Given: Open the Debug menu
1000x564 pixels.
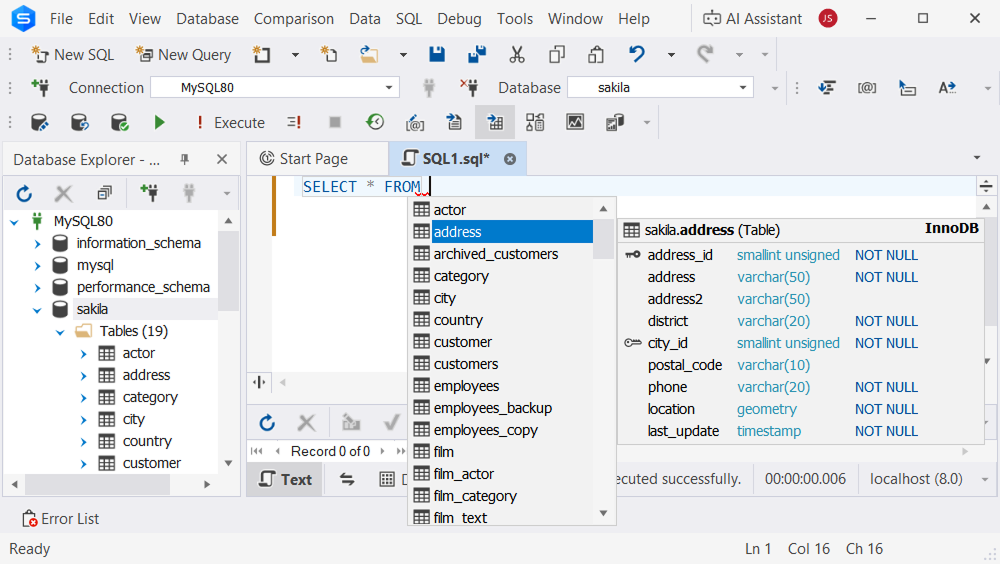Looking at the screenshot, I should (459, 18).
